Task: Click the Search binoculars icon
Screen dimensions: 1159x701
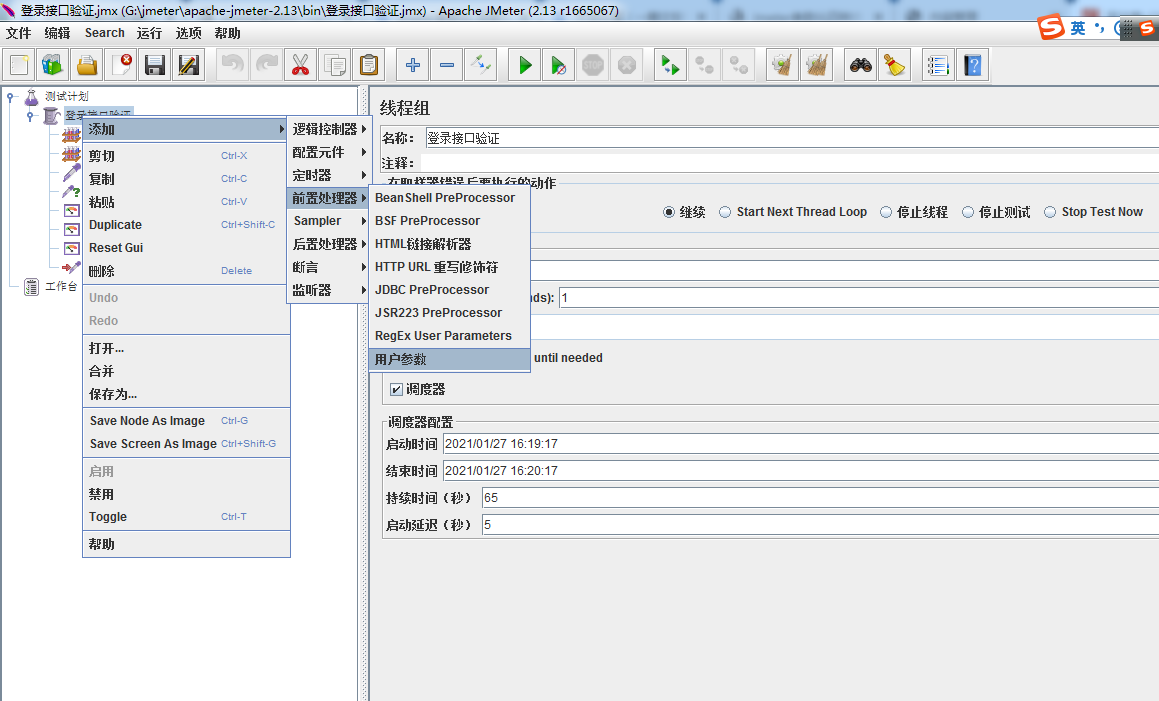Action: [x=860, y=65]
